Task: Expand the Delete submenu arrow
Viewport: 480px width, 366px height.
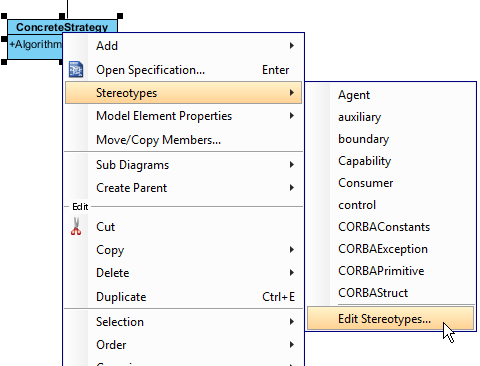Action: point(292,273)
